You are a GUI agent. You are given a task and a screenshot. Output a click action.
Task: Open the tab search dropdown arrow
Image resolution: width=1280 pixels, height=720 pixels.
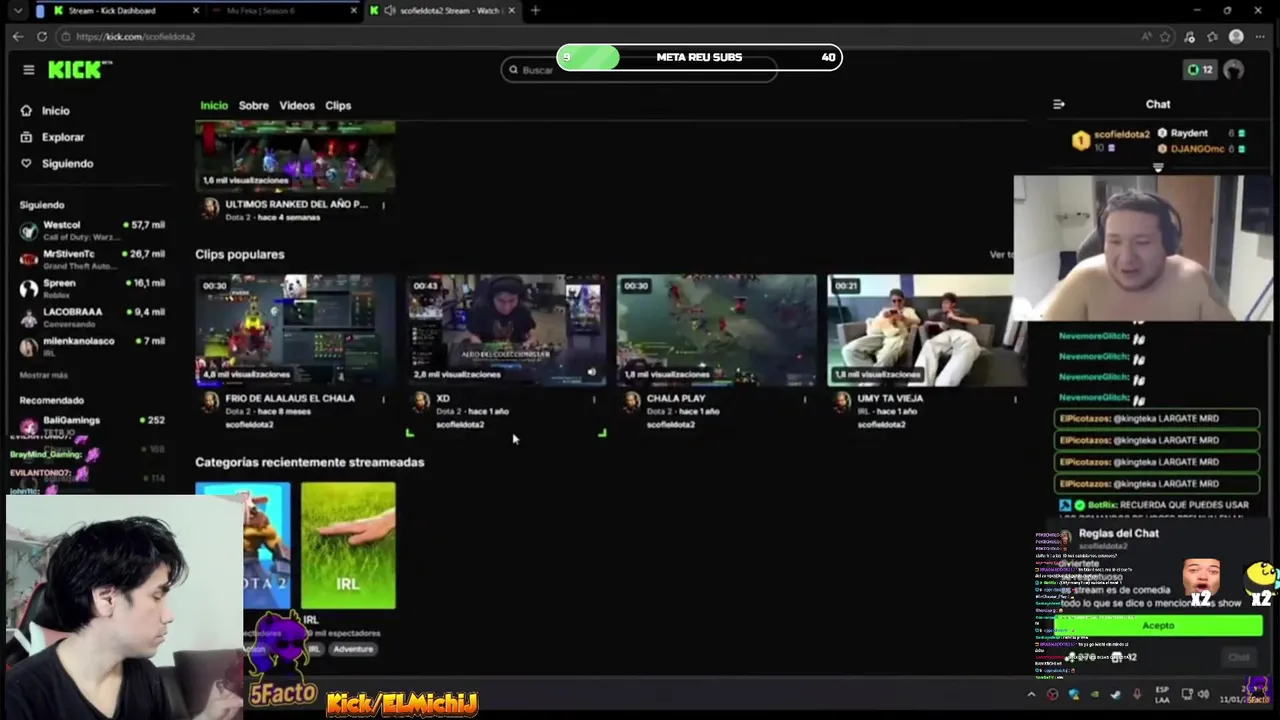(x=17, y=10)
